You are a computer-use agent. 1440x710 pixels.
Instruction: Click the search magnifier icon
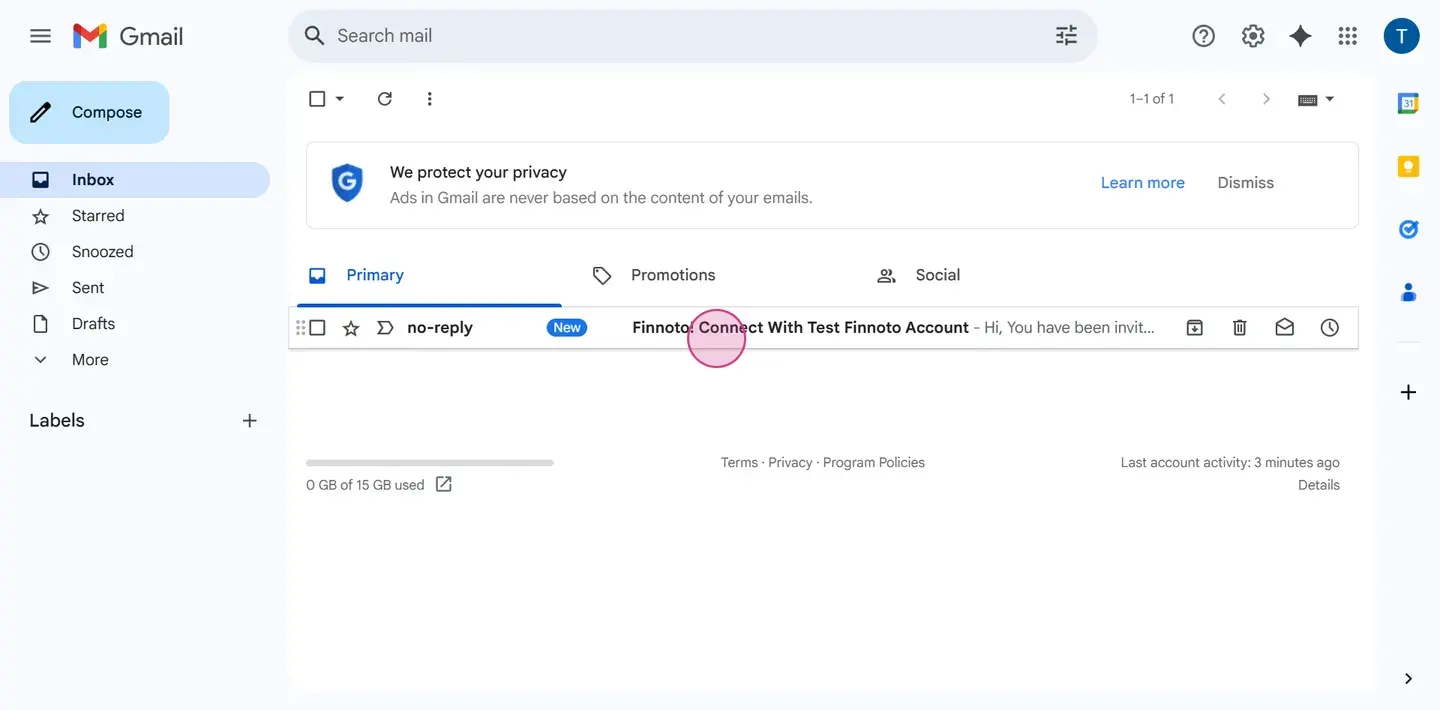pos(314,36)
